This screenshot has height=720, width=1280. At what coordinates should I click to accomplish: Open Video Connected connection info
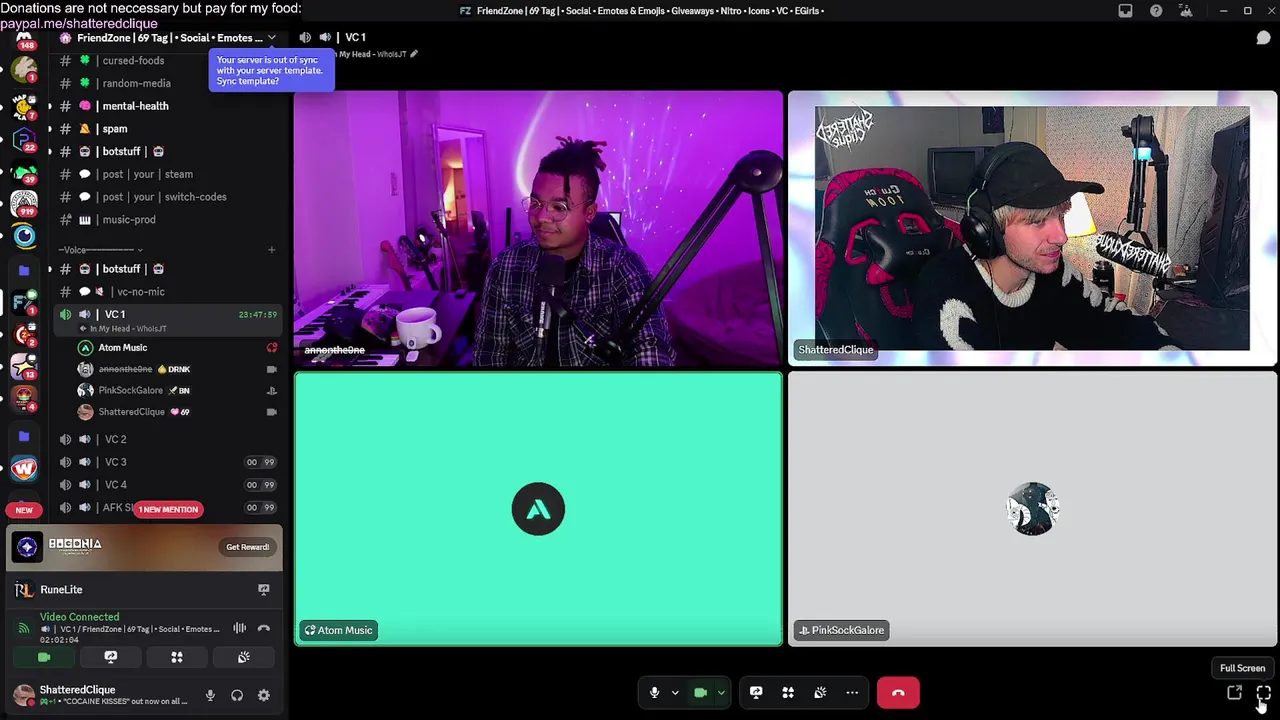pos(79,617)
